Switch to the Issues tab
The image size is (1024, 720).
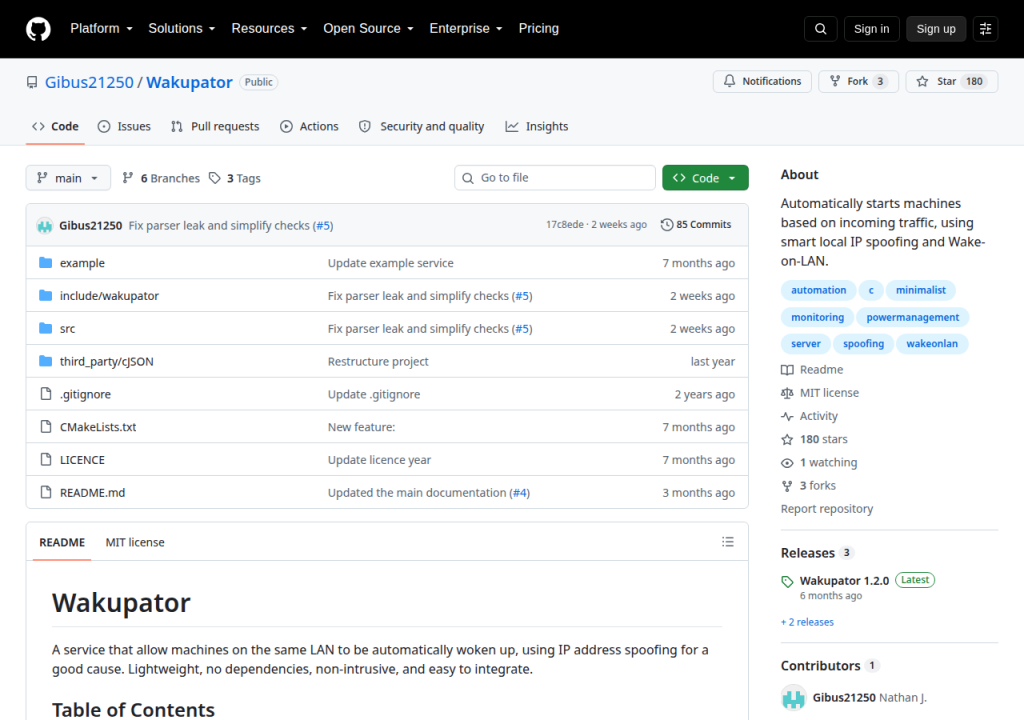pos(124,127)
